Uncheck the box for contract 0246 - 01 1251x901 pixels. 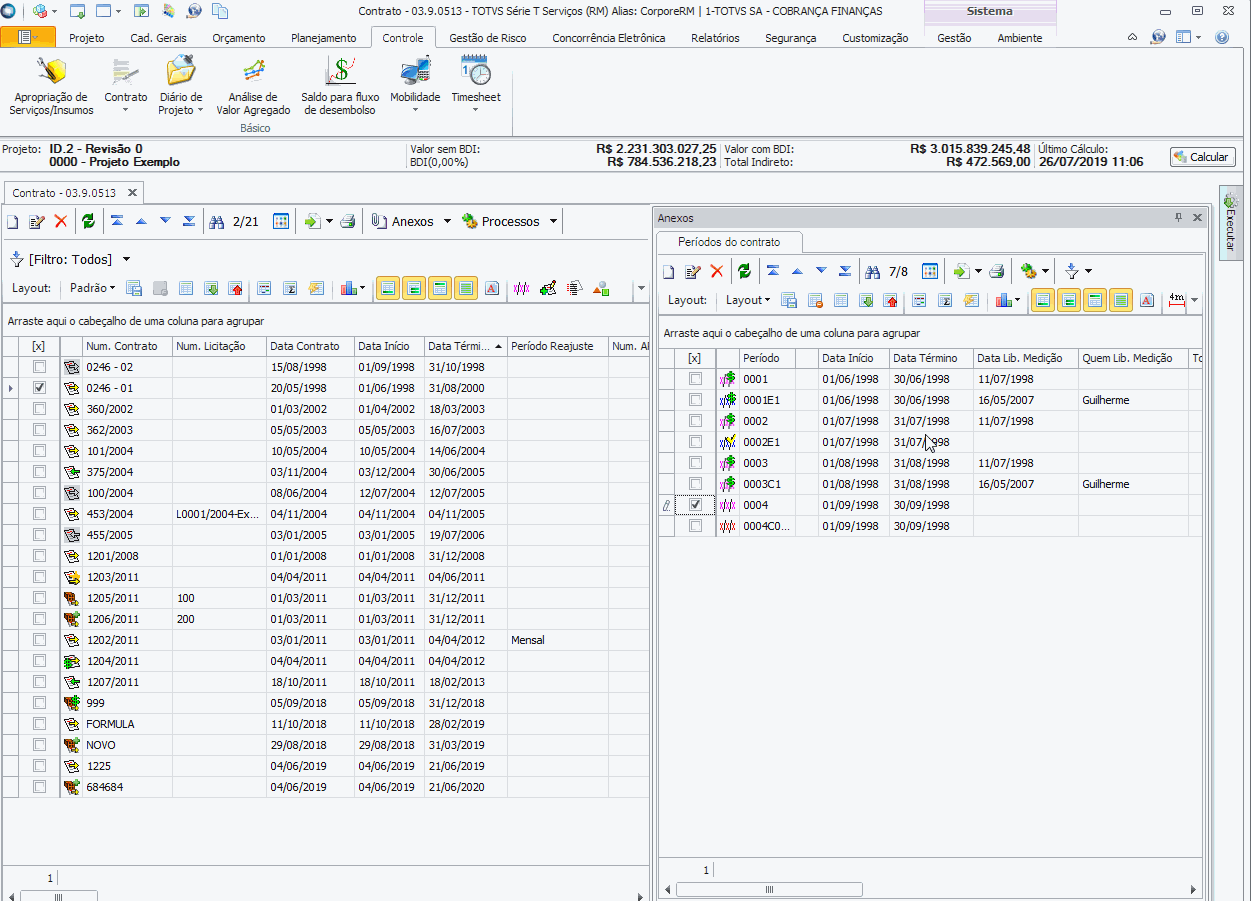pyautogui.click(x=39, y=388)
